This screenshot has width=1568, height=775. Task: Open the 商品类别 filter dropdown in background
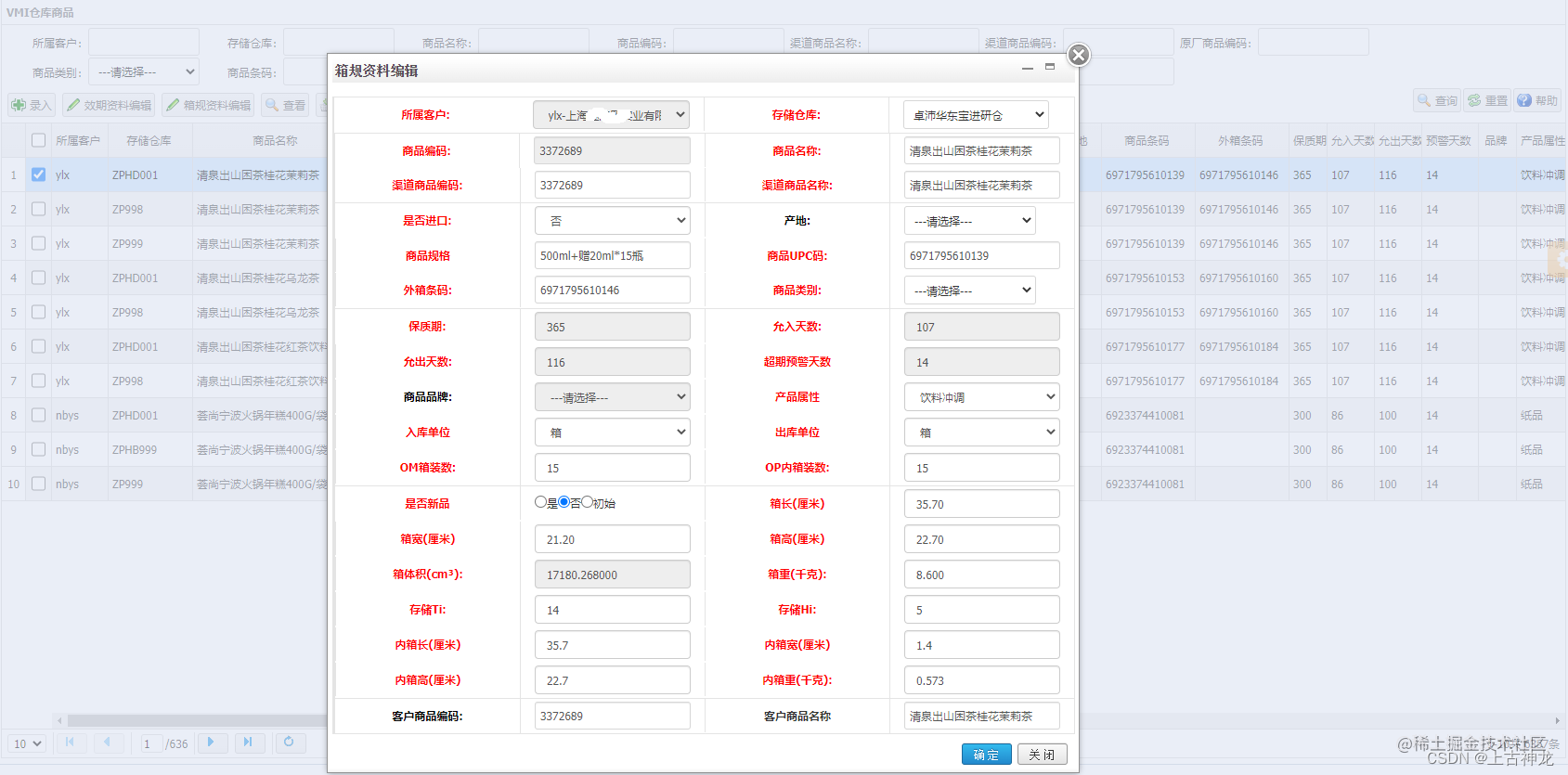(x=144, y=71)
